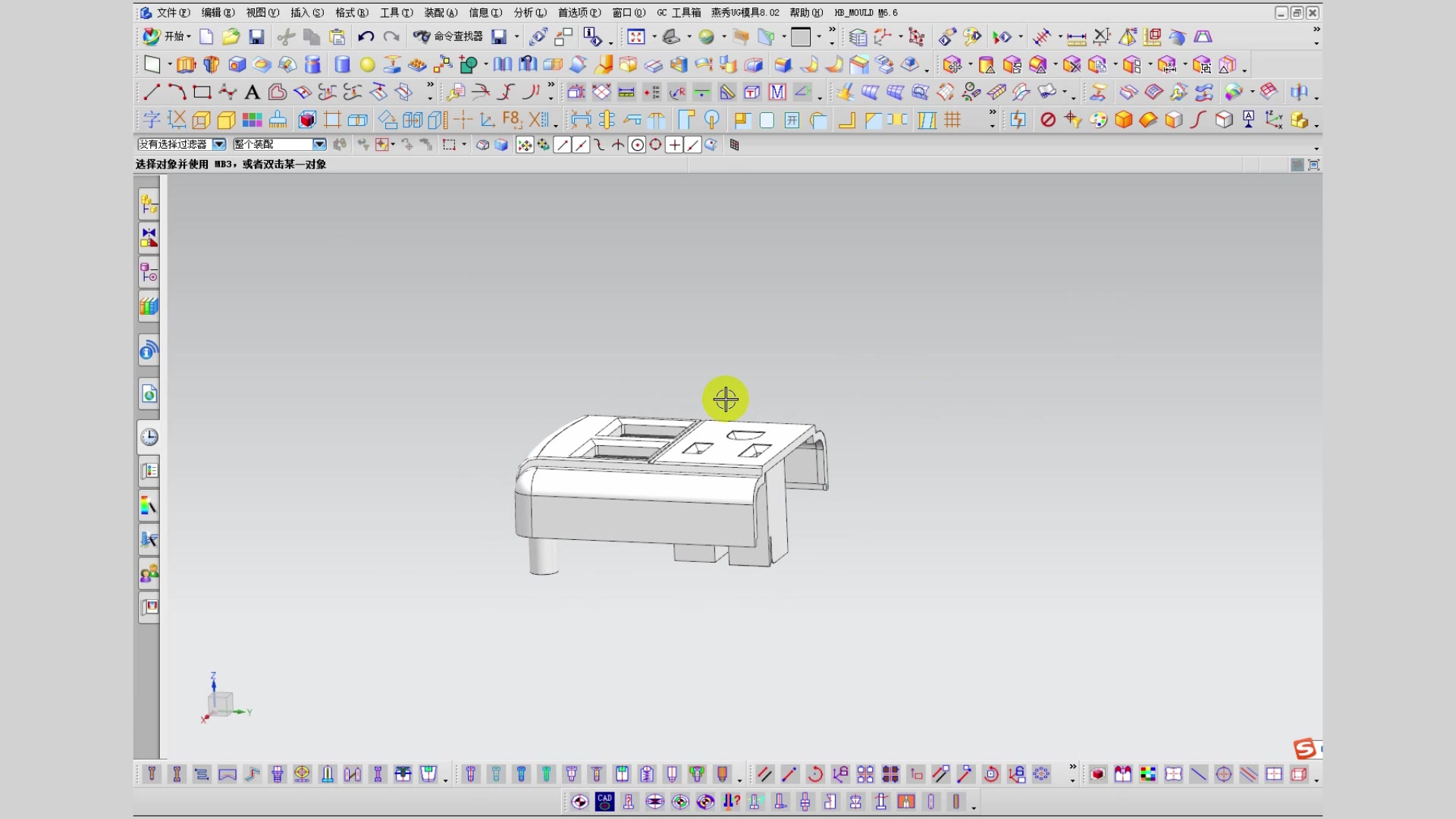Image resolution: width=1456 pixels, height=819 pixels.
Task: Click the red prohibition circle icon
Action: 1048,120
